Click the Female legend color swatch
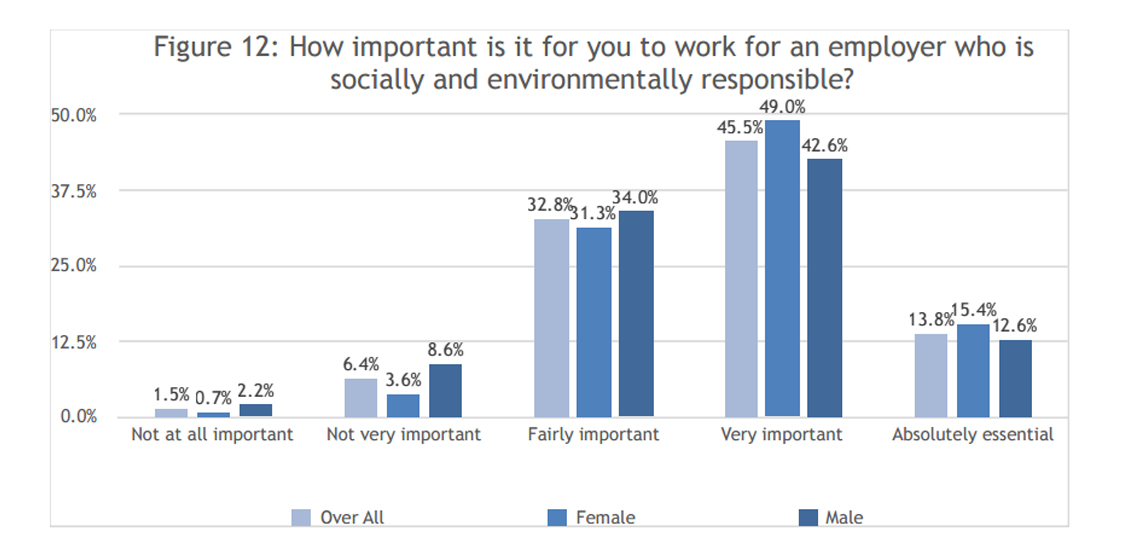 [556, 517]
